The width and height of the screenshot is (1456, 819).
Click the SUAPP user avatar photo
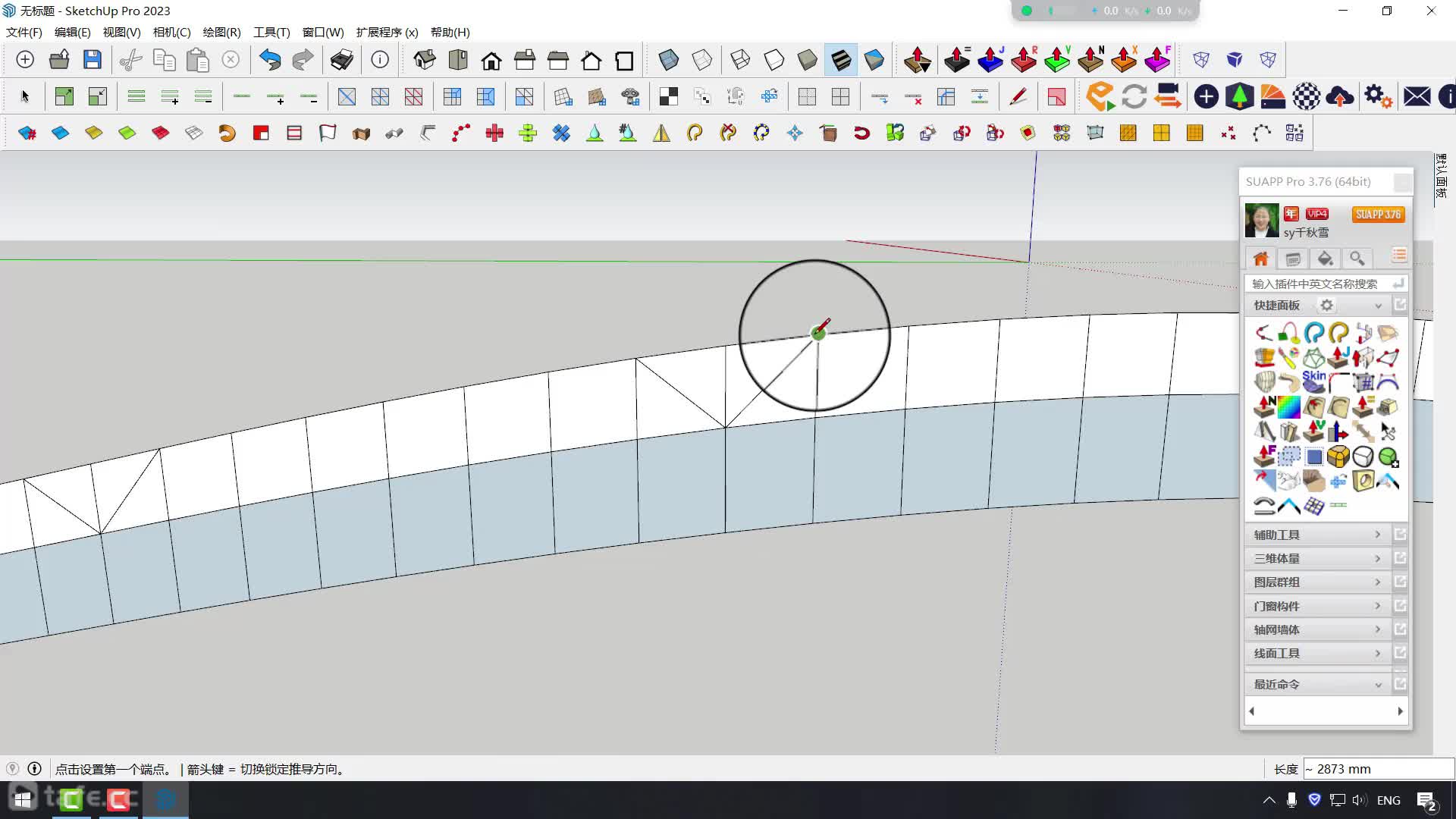pyautogui.click(x=1262, y=221)
